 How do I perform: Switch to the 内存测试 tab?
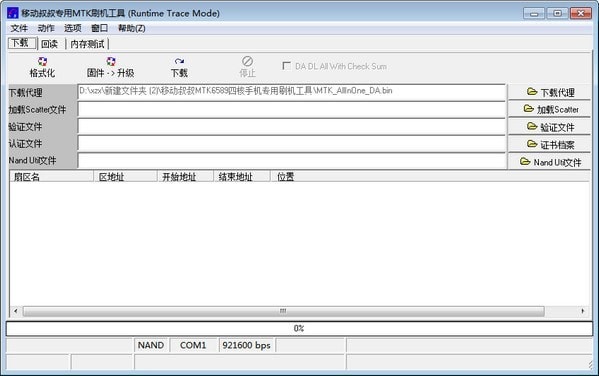click(x=87, y=44)
